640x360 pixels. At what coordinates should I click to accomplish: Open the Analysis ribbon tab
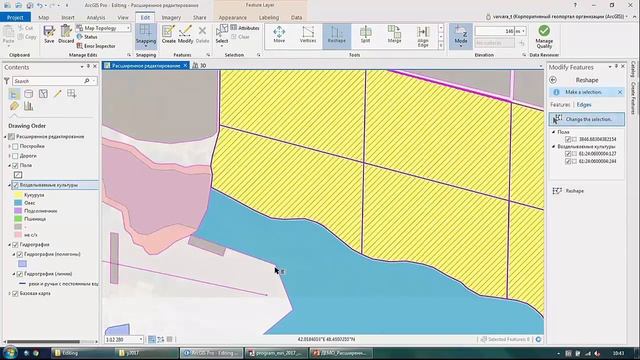click(96, 18)
